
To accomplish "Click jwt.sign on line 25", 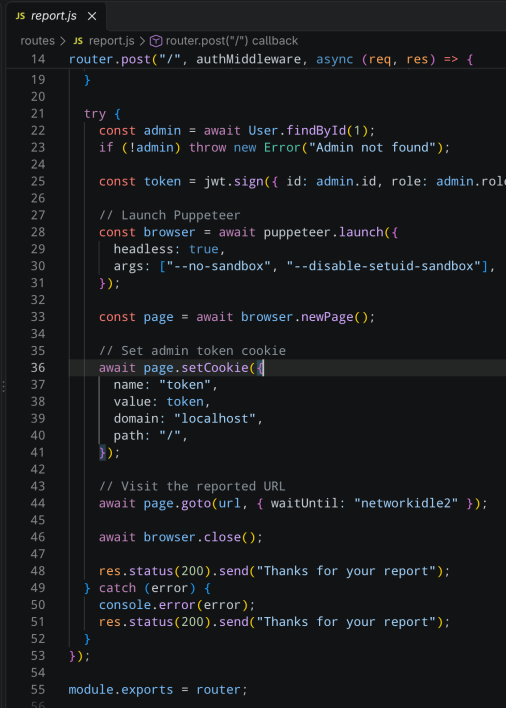I will pos(234,182).
